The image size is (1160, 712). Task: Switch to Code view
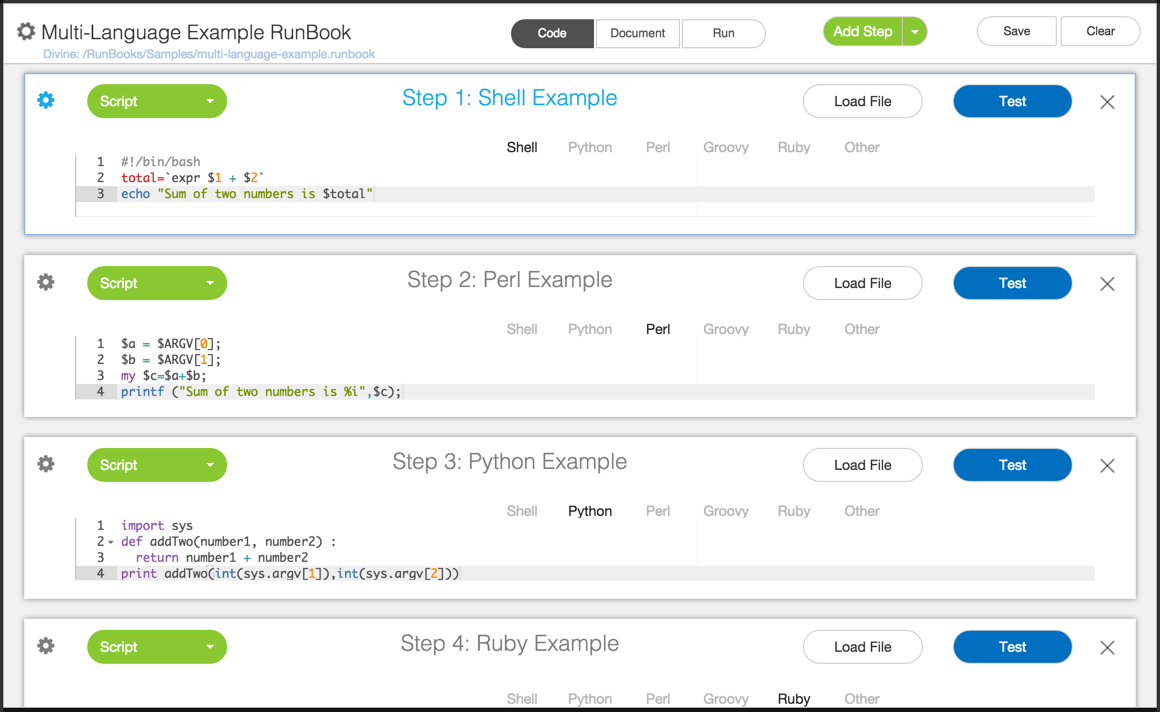click(x=553, y=33)
